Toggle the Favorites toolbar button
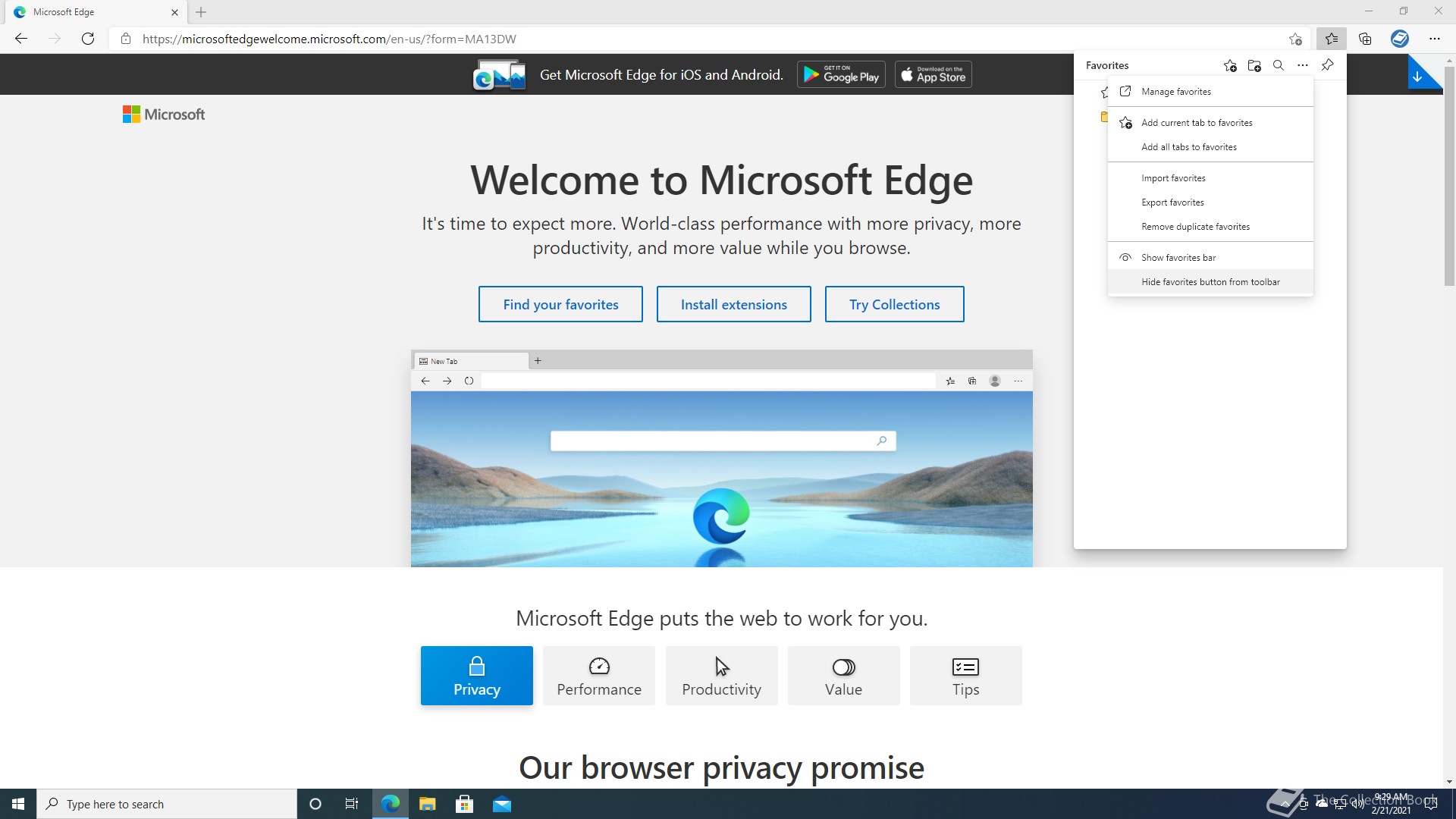This screenshot has height=819, width=1456. click(1332, 39)
